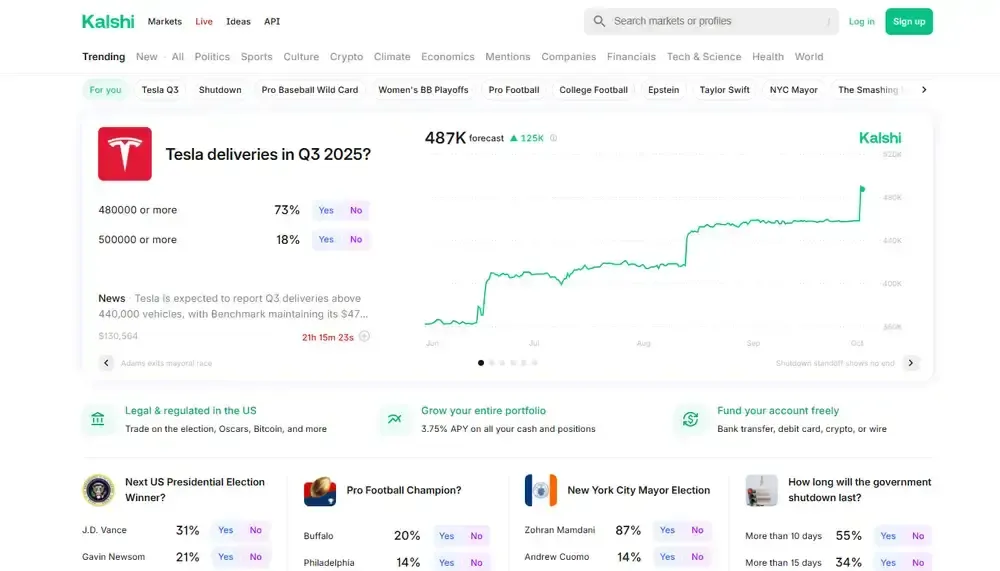
Task: Go to next story with right arrow
Action: pos(911,363)
